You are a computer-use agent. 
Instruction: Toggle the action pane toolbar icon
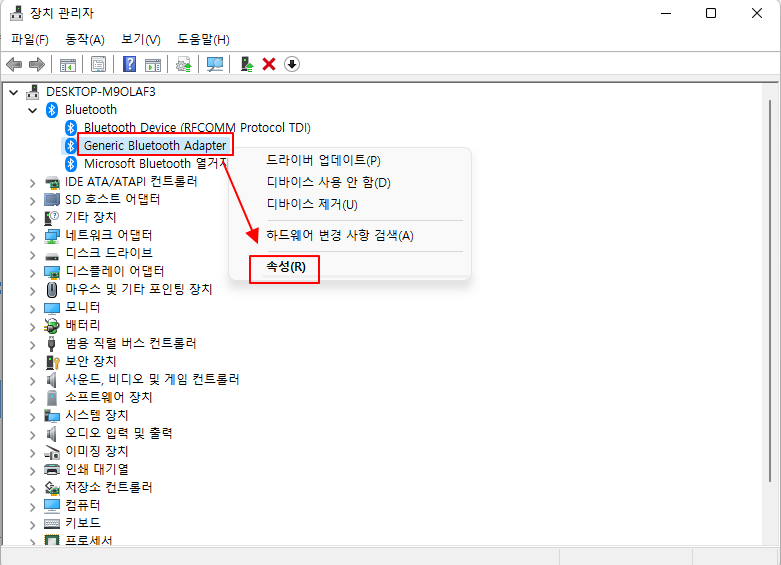click(x=153, y=64)
